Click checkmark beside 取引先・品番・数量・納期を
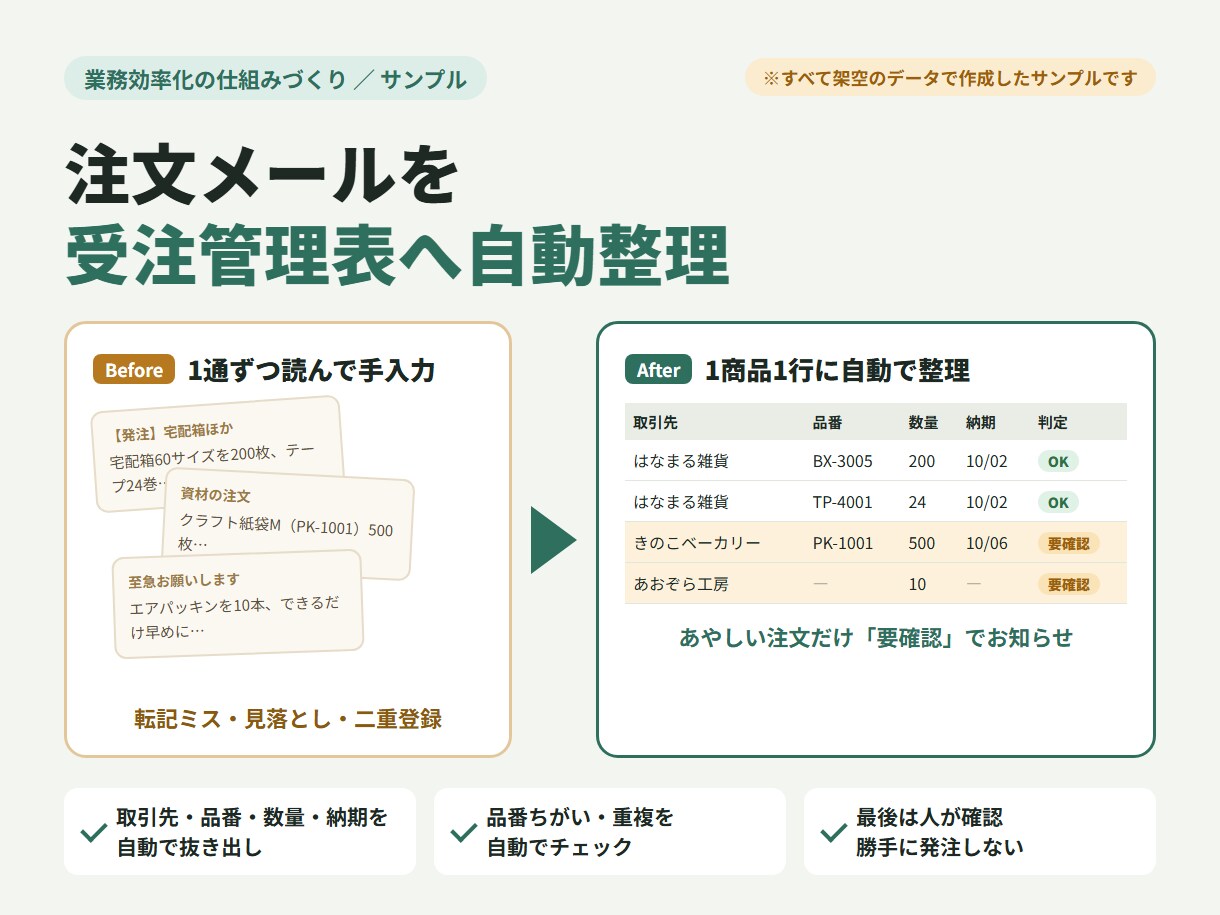1220x915 pixels. pos(94,832)
